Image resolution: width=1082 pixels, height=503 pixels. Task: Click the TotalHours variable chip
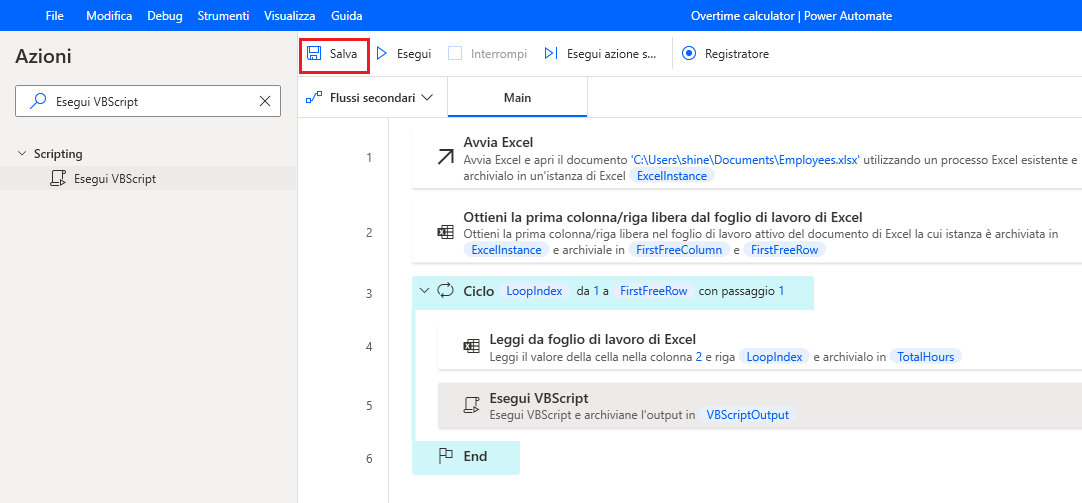point(925,357)
